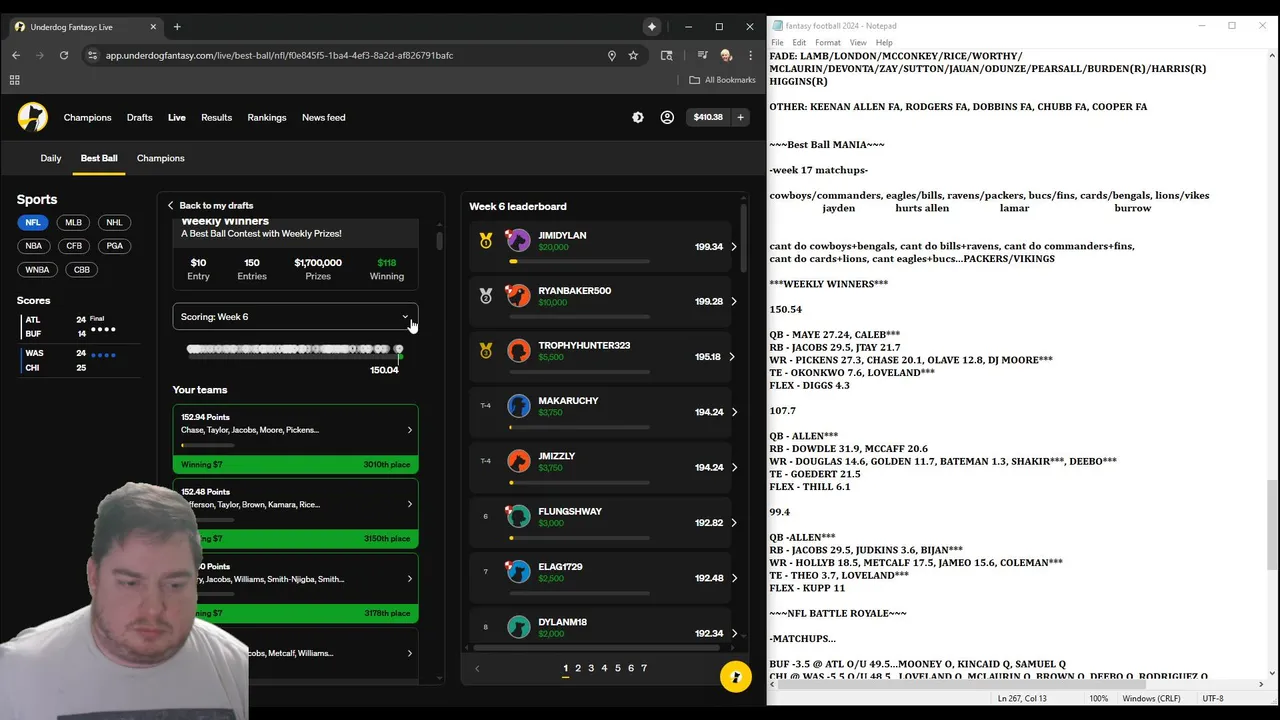Open the WAS vs CHI score
Screen dimensions: 1280x720
click(x=78, y=360)
